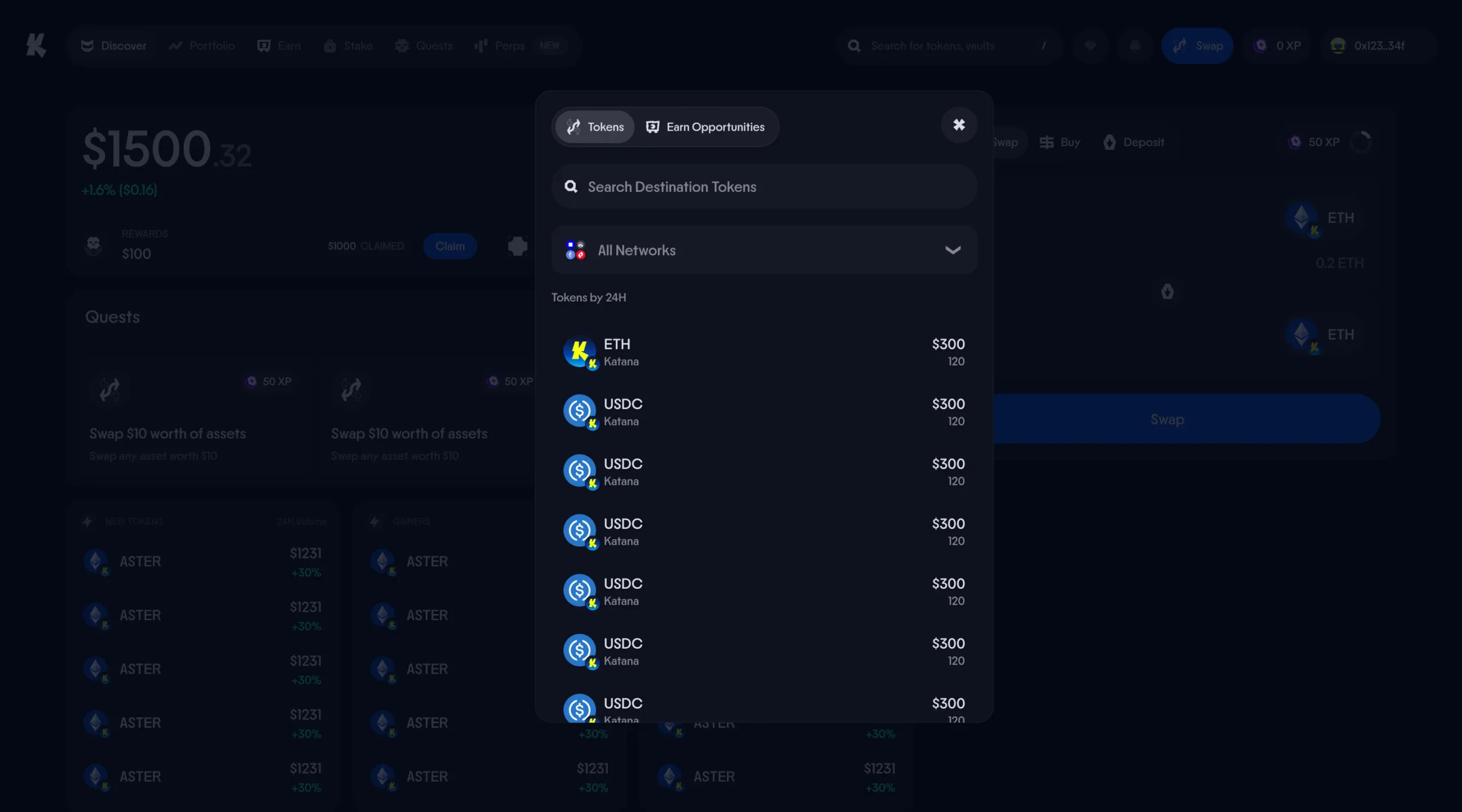
Task: Click the Claim rewards button
Action: (450, 246)
